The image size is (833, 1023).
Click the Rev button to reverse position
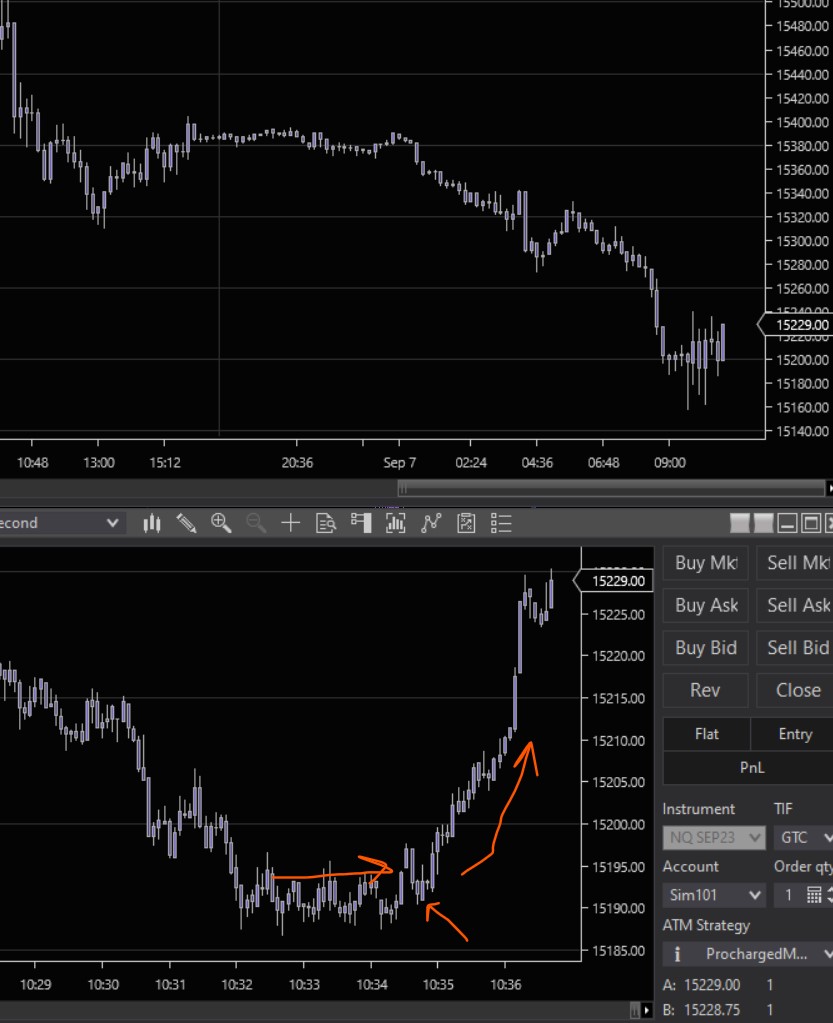click(705, 690)
